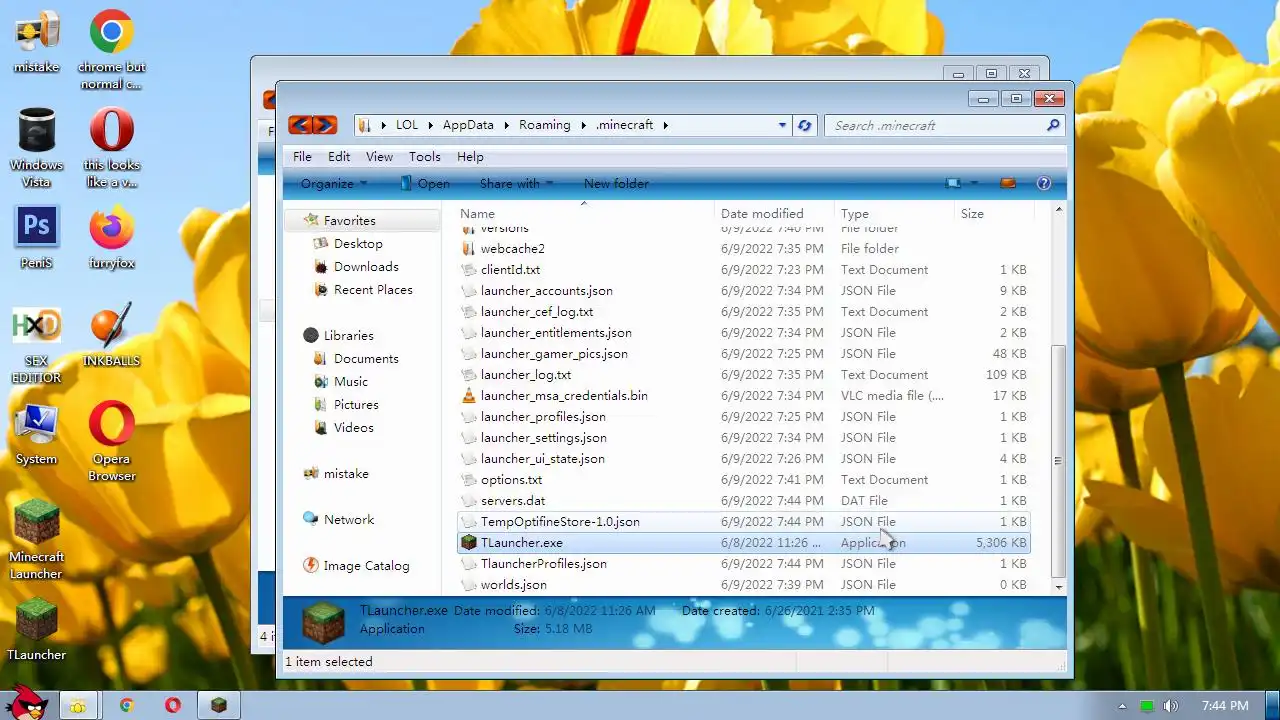Sort by the Size column header
Screen dimensions: 1280x720
click(993, 214)
